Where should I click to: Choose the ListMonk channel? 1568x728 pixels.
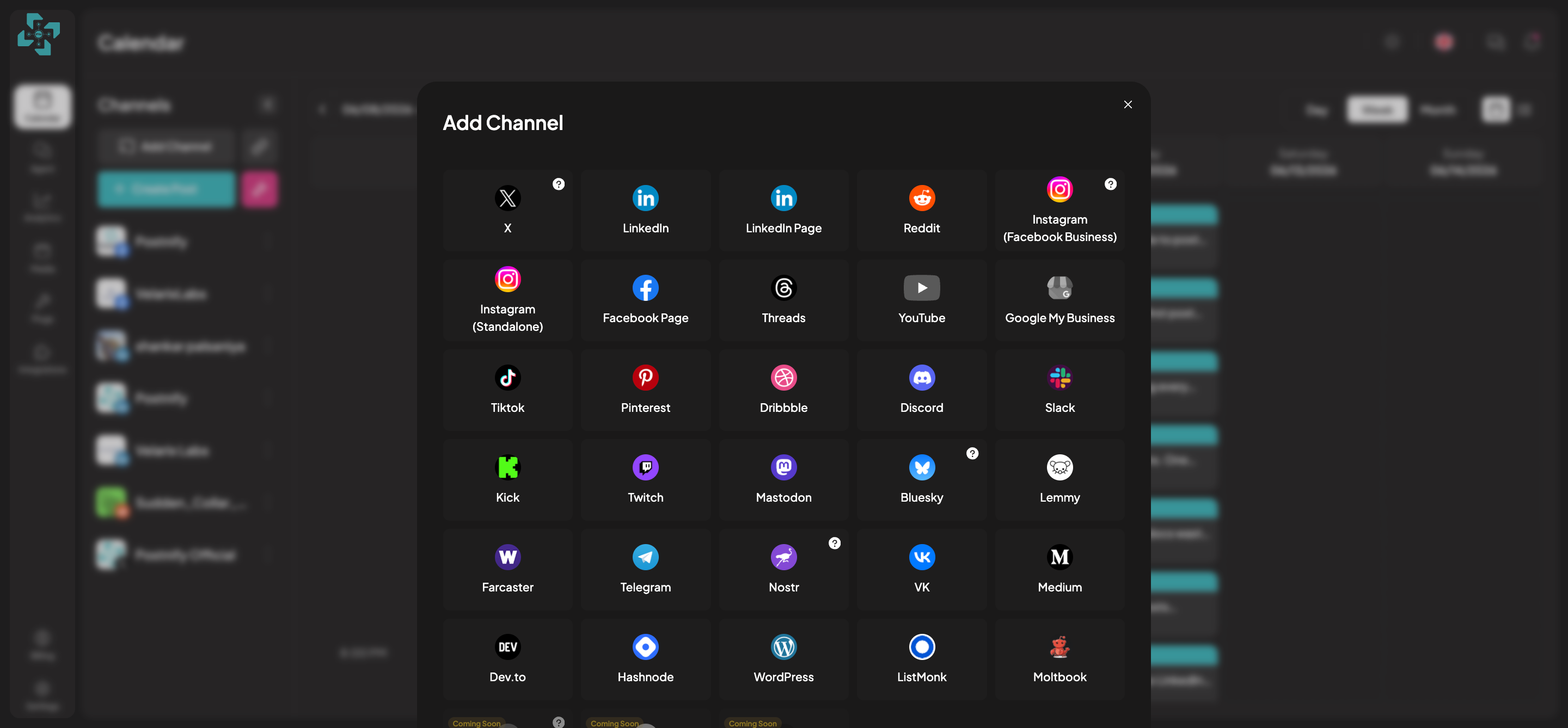[x=922, y=659]
